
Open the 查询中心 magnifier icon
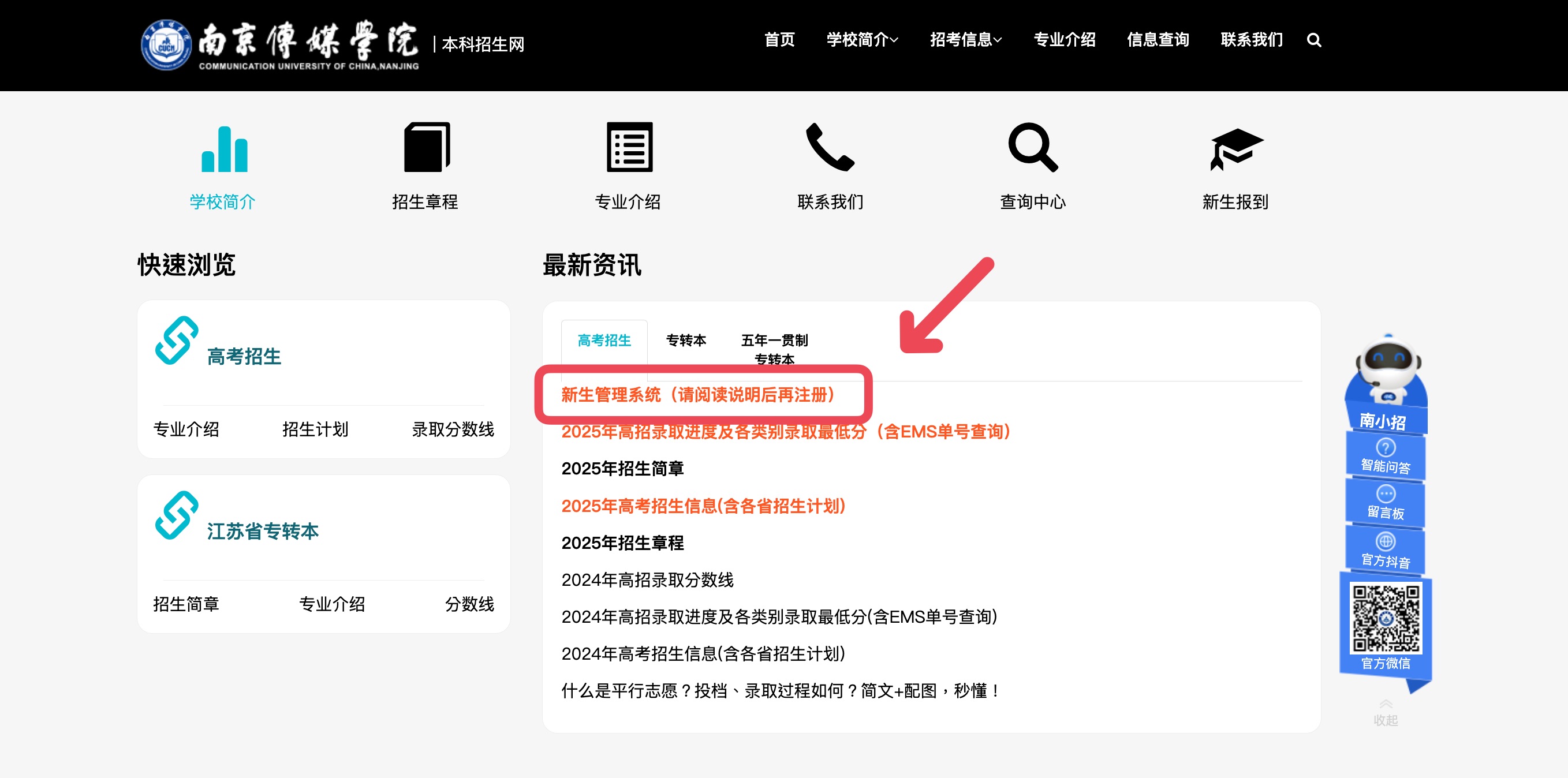(x=1032, y=148)
